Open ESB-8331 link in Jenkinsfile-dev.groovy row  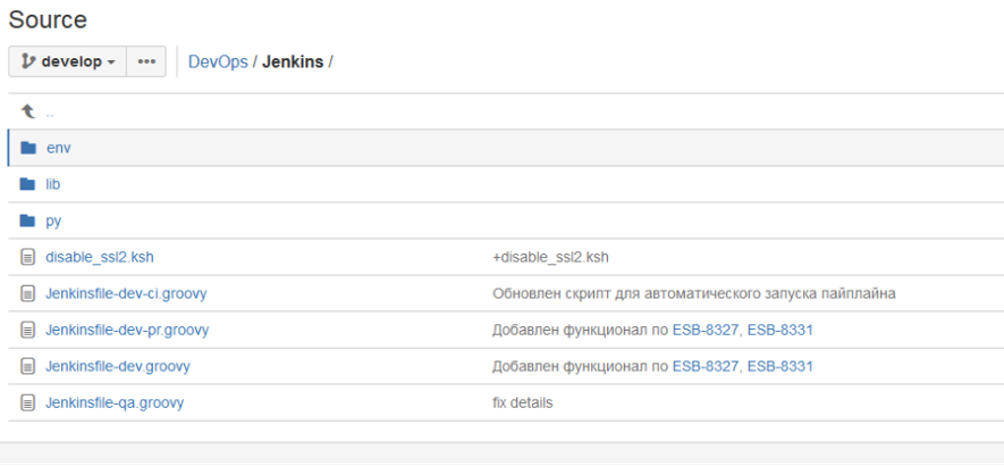780,367
